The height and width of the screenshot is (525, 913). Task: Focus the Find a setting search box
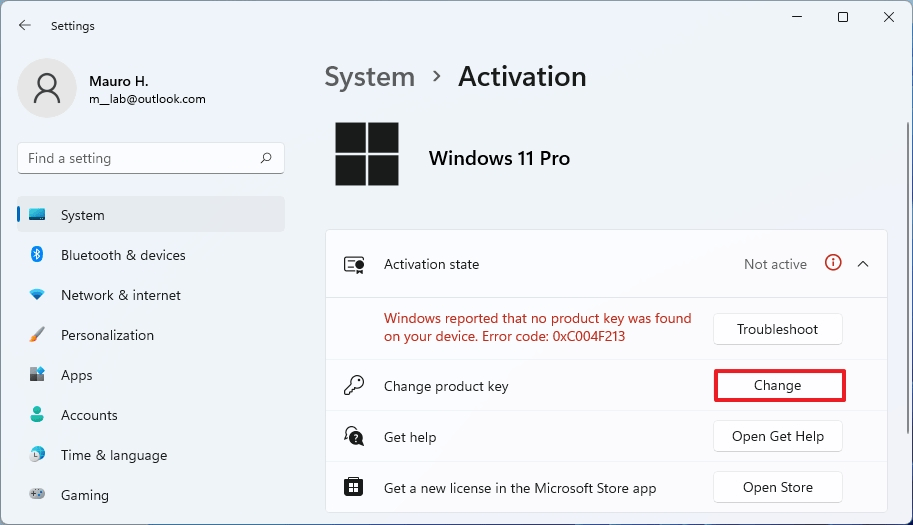click(x=140, y=158)
